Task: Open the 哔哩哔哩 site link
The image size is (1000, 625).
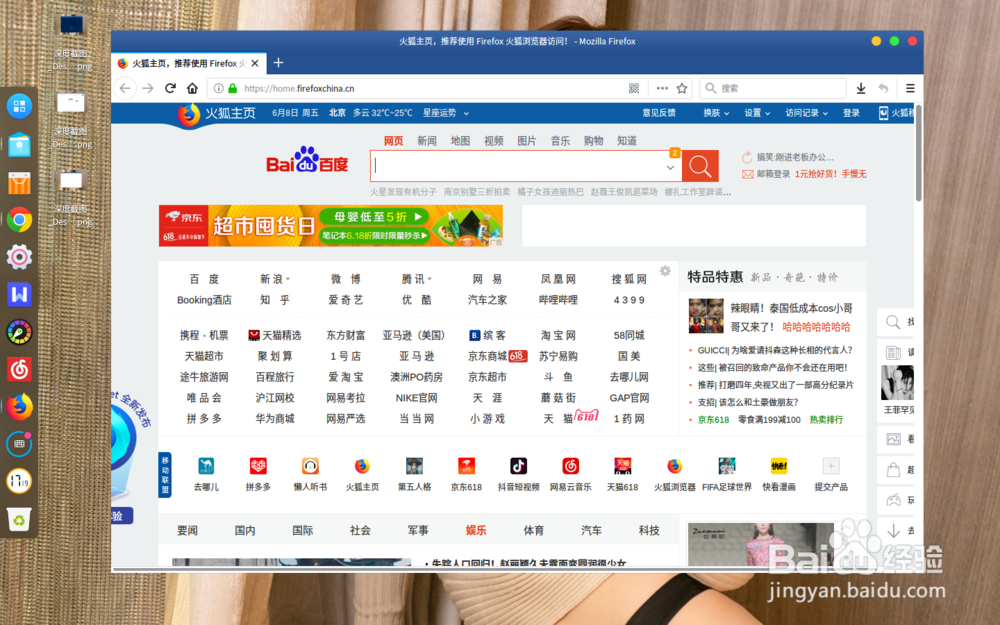Action: pos(558,300)
